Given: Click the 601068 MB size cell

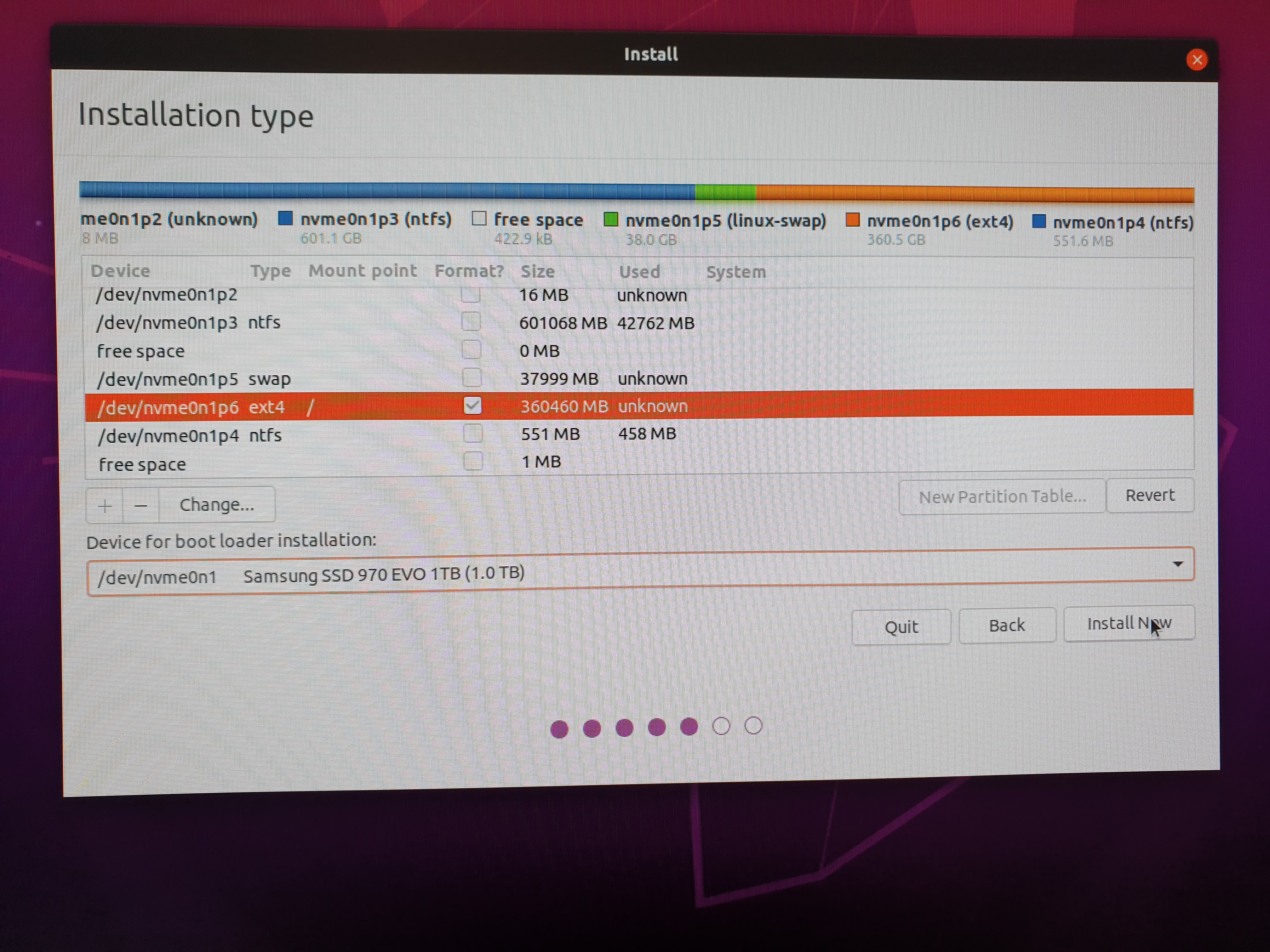Looking at the screenshot, I should click(563, 323).
